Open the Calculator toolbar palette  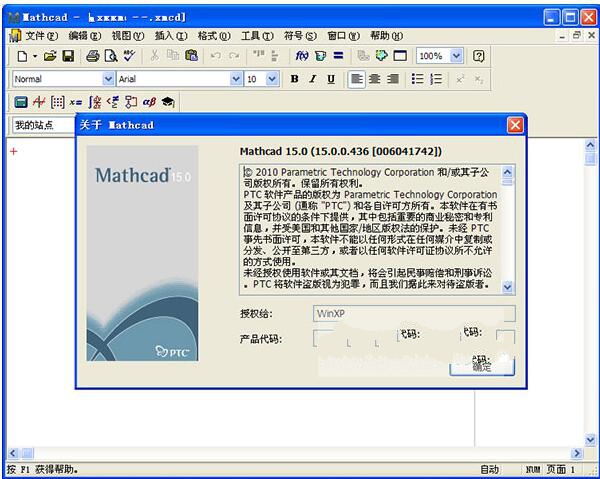(x=21, y=102)
